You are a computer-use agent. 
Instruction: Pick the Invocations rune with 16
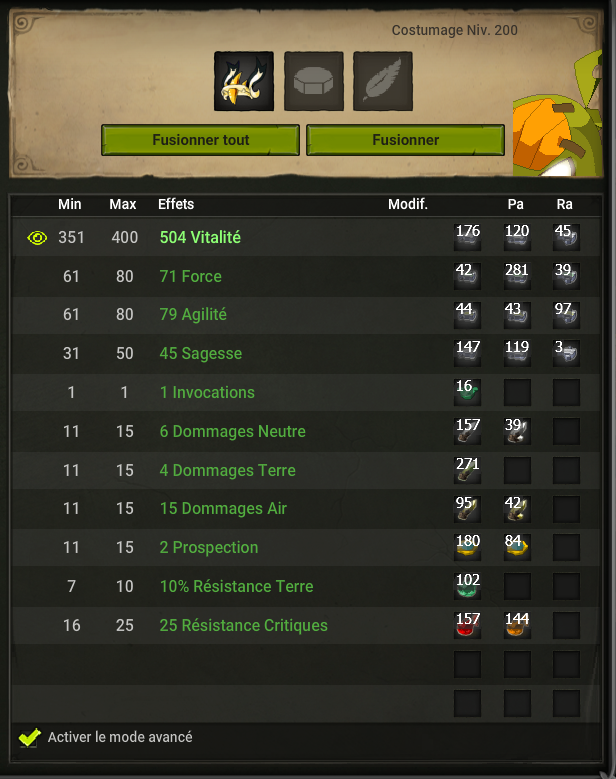467,392
